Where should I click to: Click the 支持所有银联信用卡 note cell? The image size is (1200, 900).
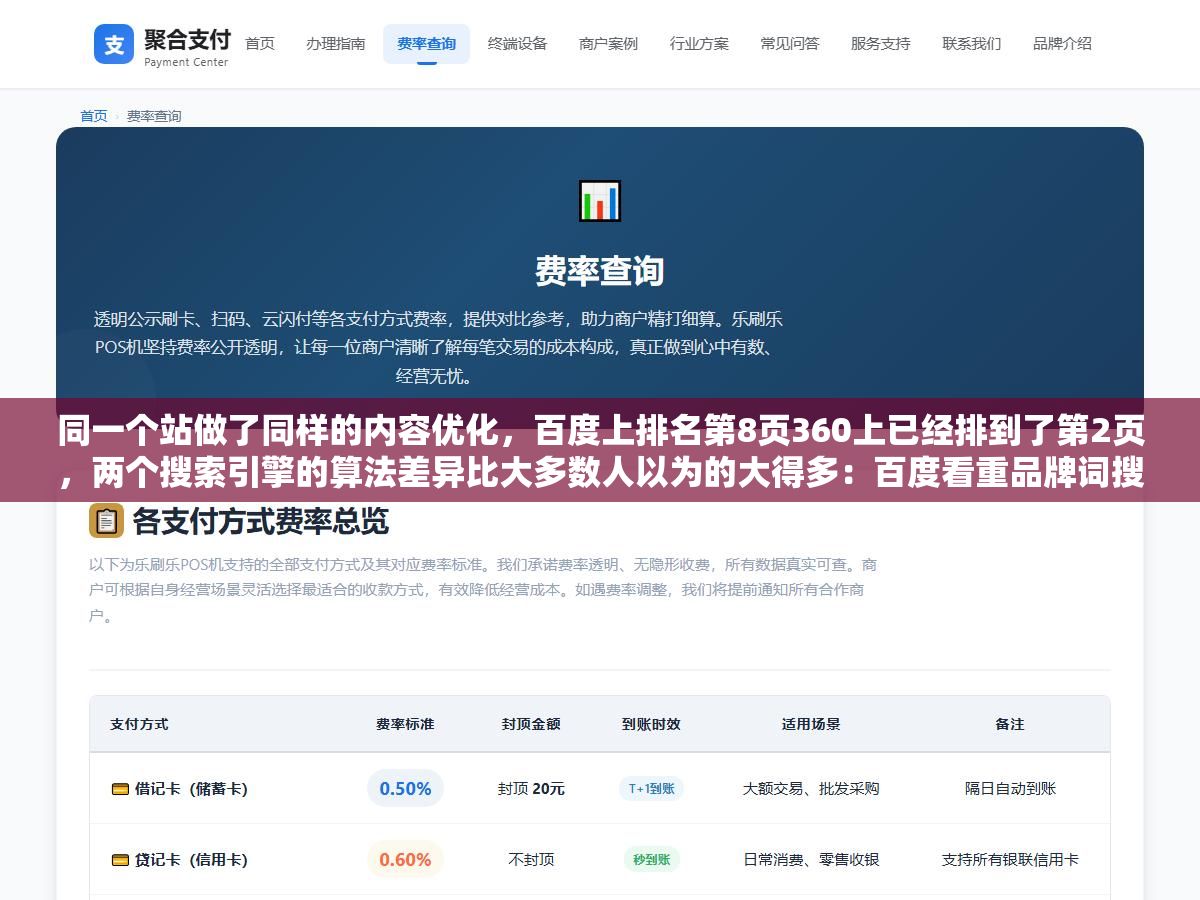(1010, 860)
